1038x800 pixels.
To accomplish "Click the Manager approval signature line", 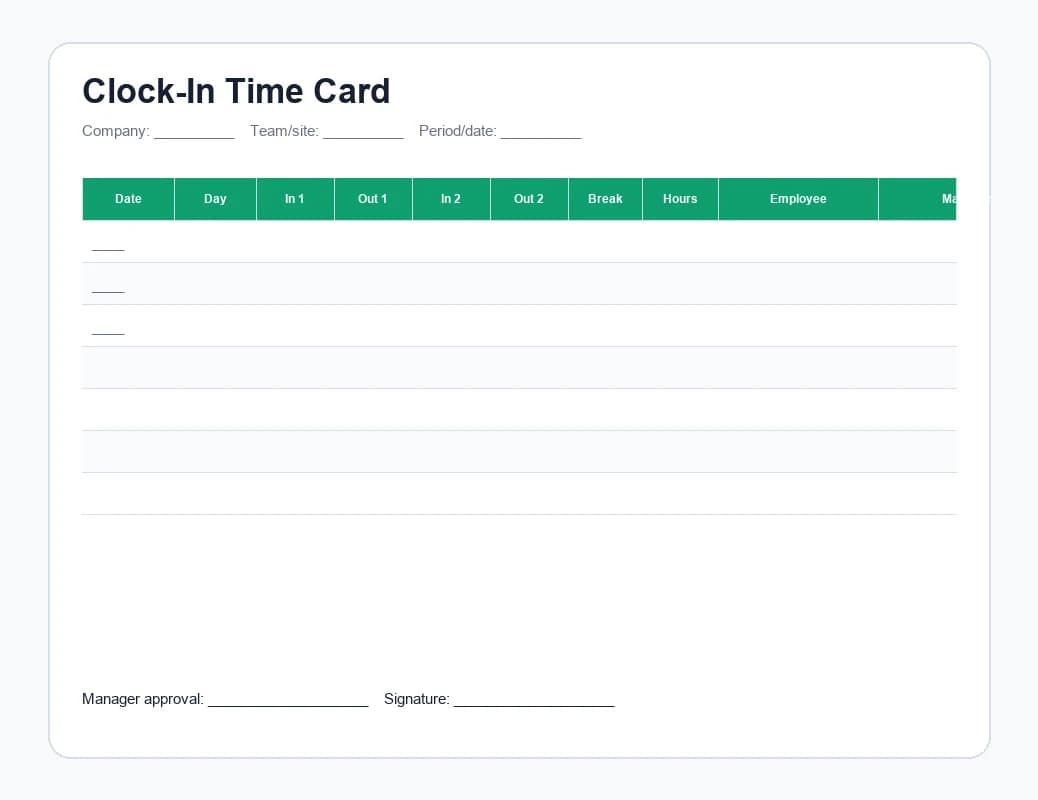I will pyautogui.click(x=288, y=700).
